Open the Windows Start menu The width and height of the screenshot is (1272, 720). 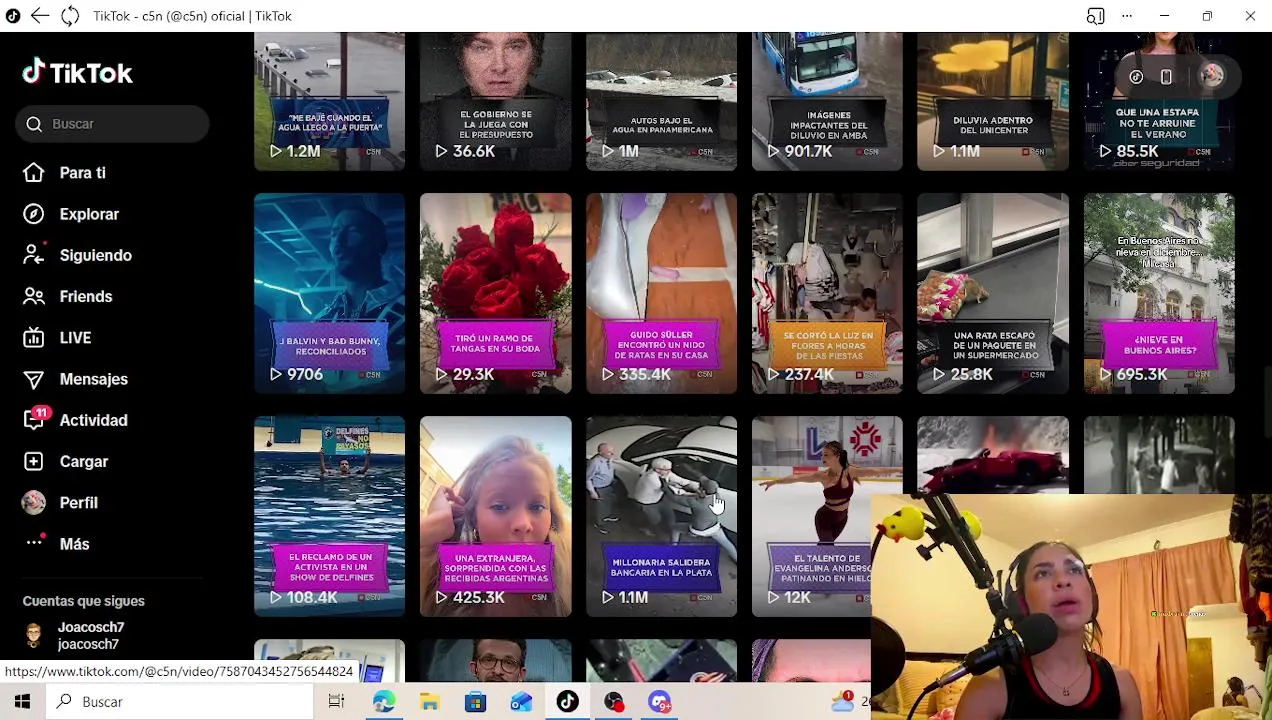point(22,702)
